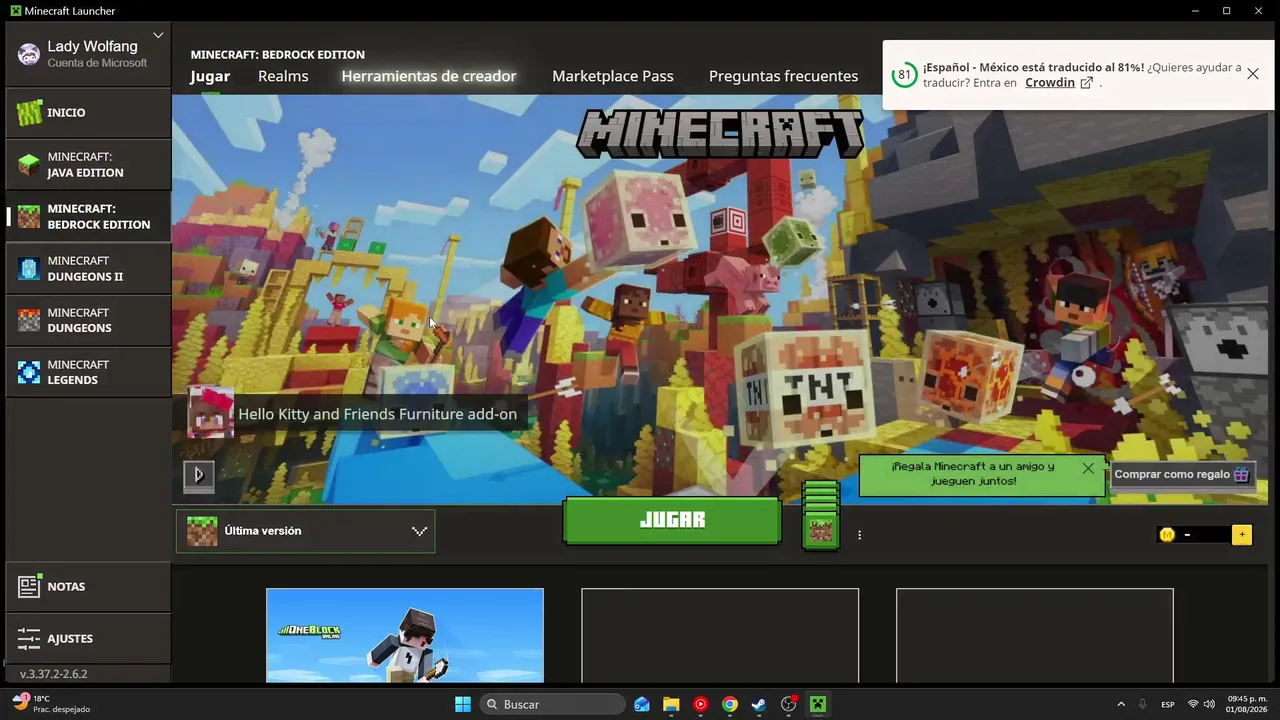Open the Última versión dropdown

pyautogui.click(x=306, y=531)
